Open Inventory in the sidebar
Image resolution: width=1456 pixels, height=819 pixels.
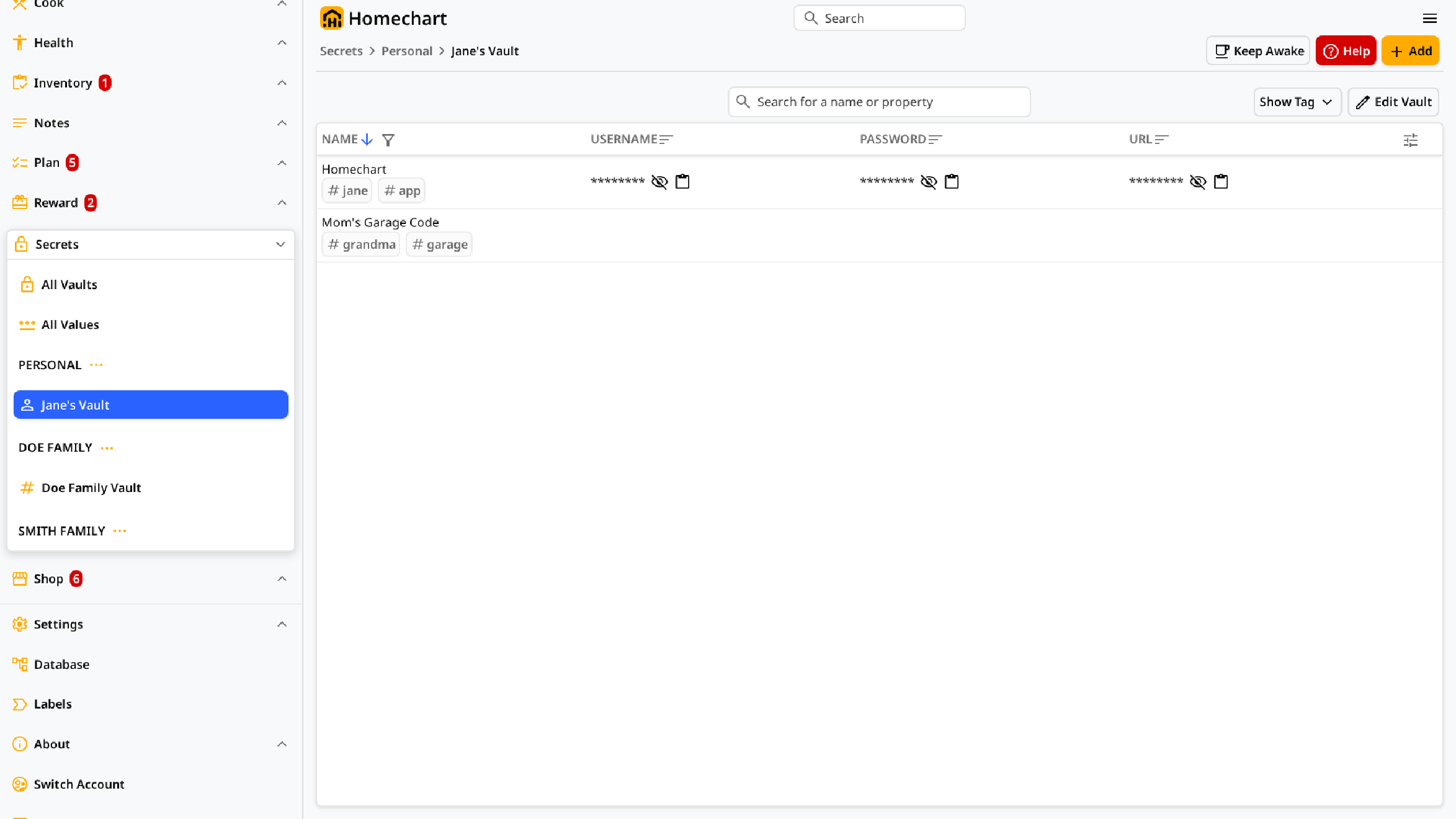click(63, 83)
